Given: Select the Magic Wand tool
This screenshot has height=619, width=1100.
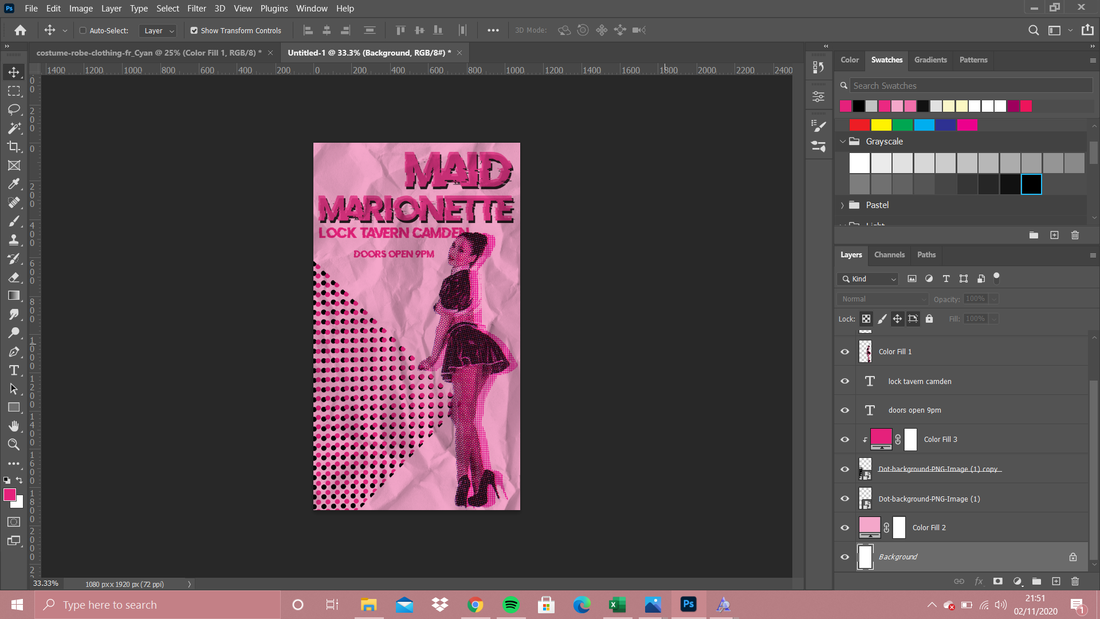Looking at the screenshot, I should point(13,128).
